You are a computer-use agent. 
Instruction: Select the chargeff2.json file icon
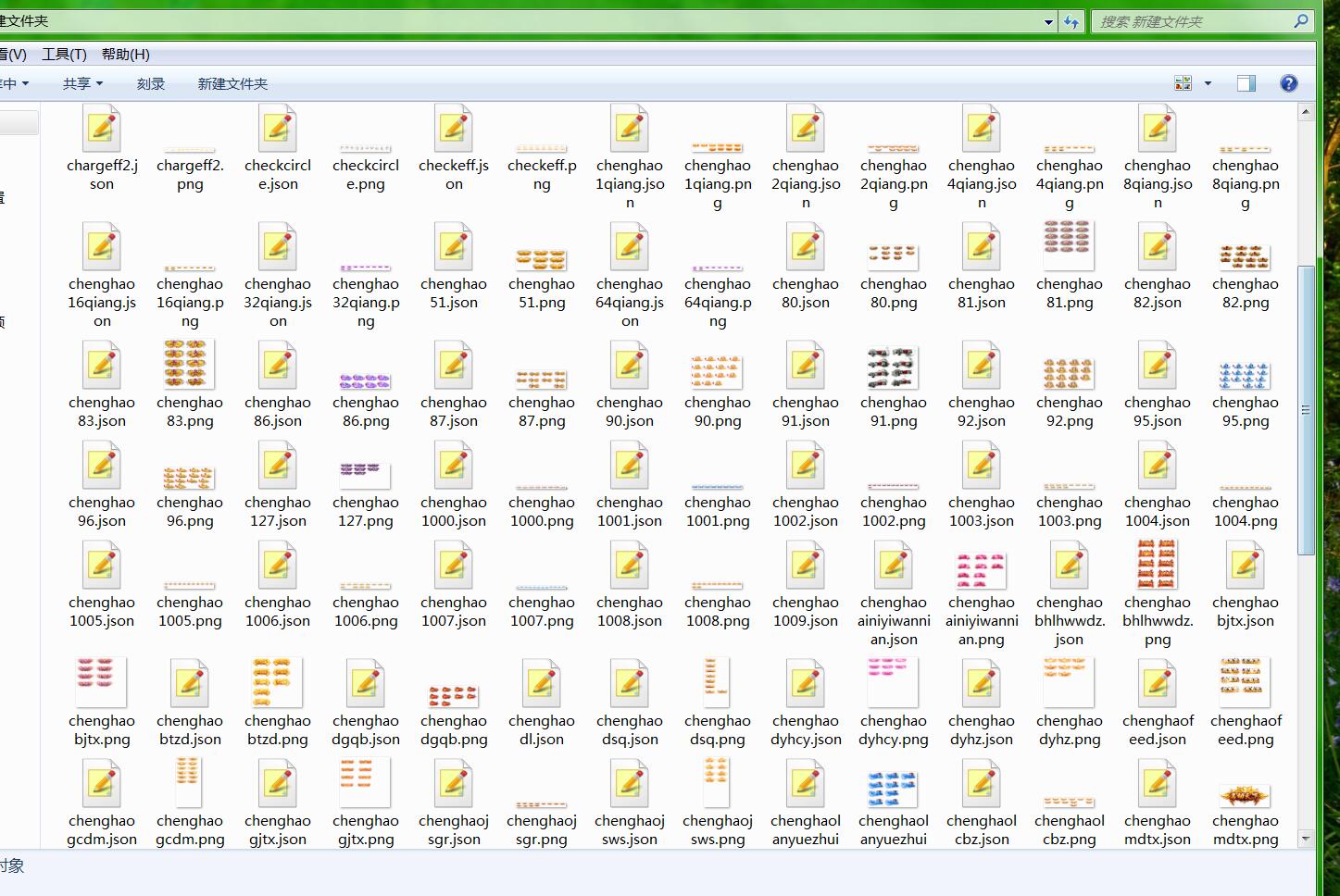(102, 129)
